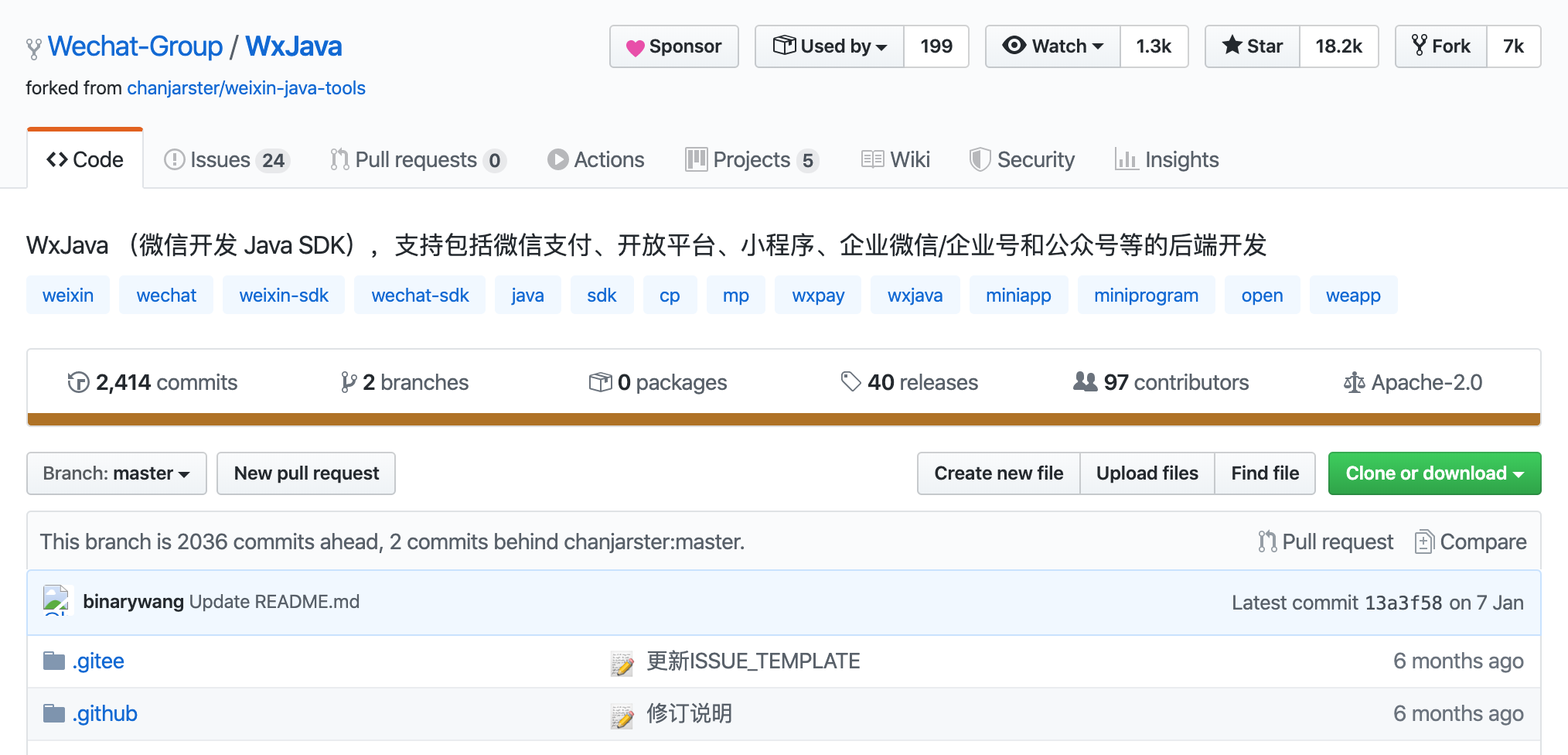Open the Pull request link in the branch info bar
1568x755 pixels.
[x=1326, y=541]
